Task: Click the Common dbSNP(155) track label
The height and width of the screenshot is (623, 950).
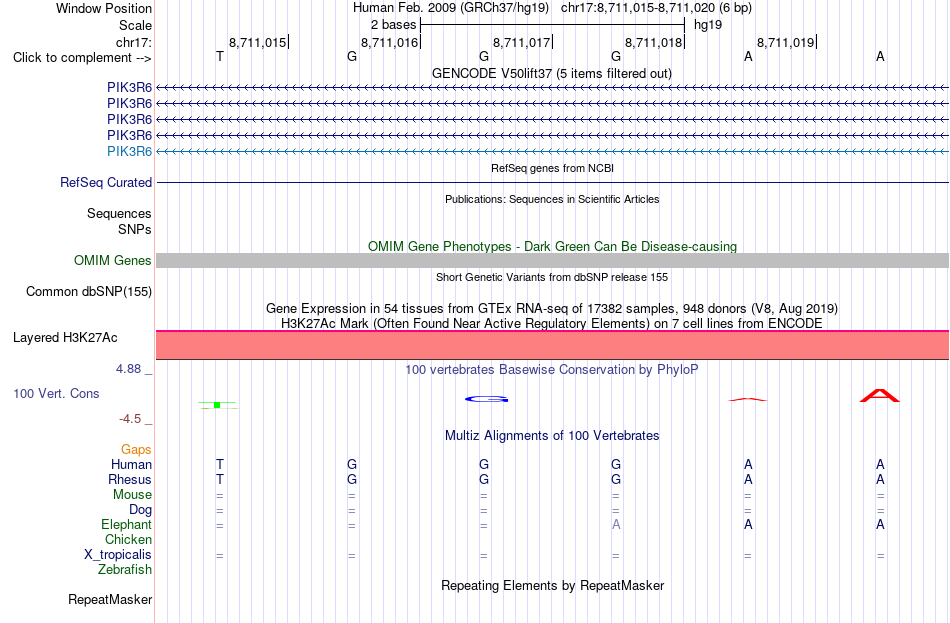Action: coord(89,292)
